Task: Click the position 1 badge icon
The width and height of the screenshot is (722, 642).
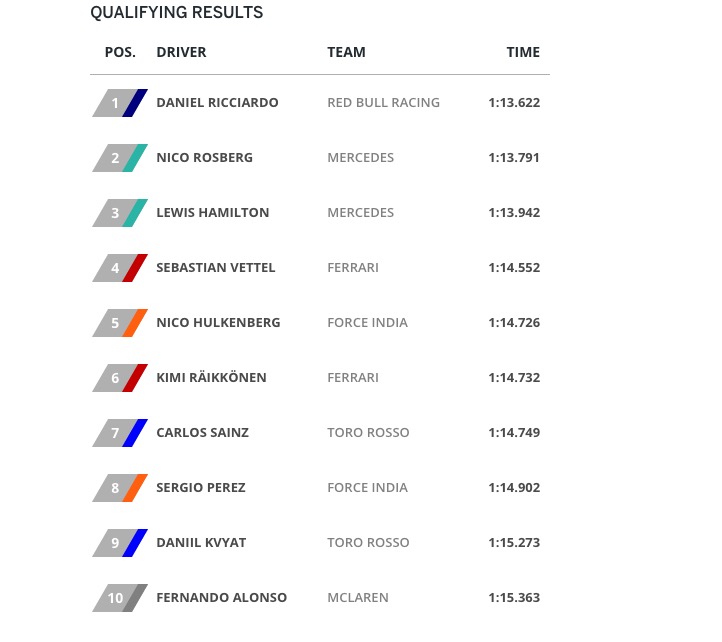Action: 120,103
